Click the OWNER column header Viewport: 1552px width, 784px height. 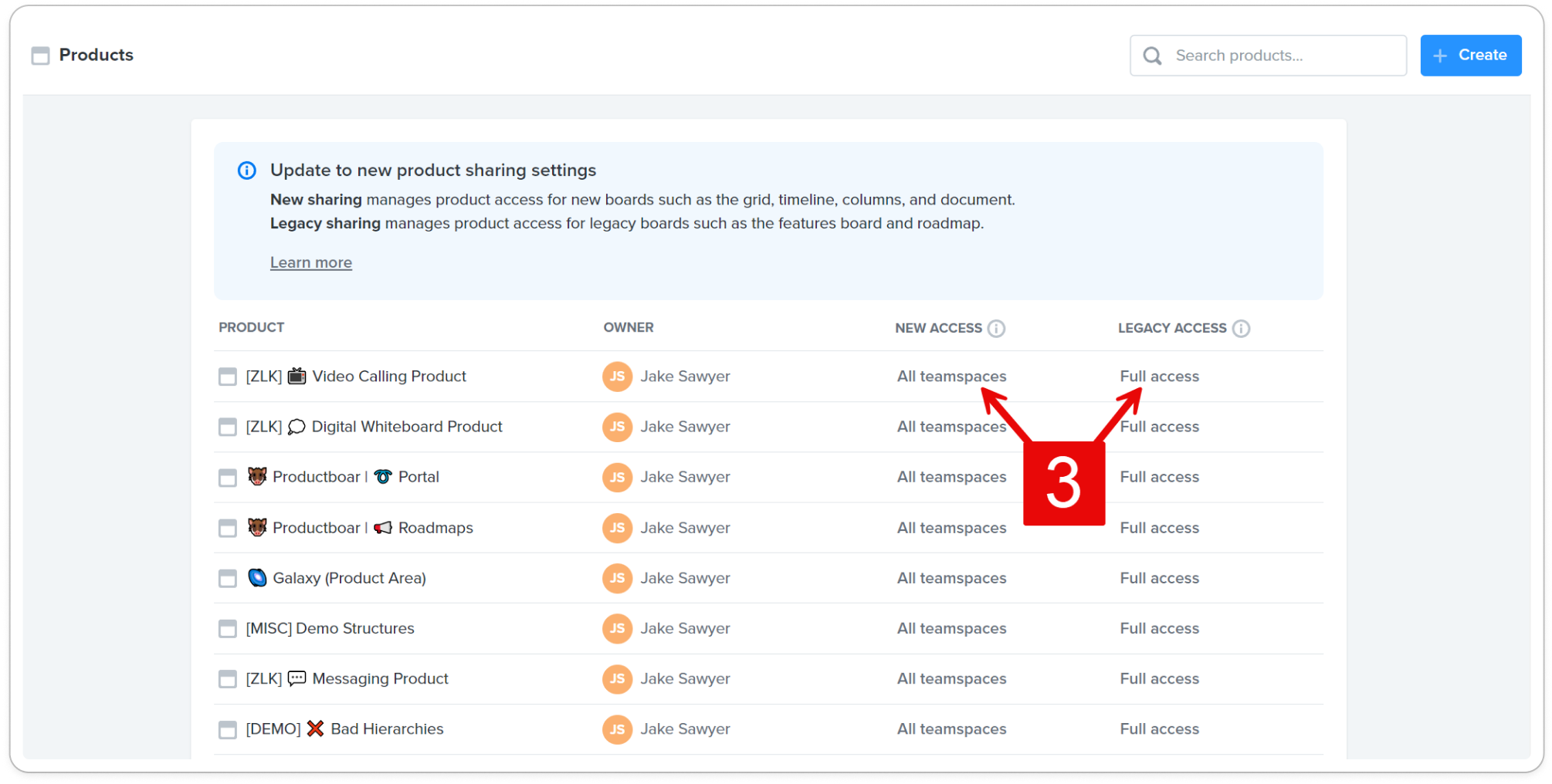coord(629,328)
